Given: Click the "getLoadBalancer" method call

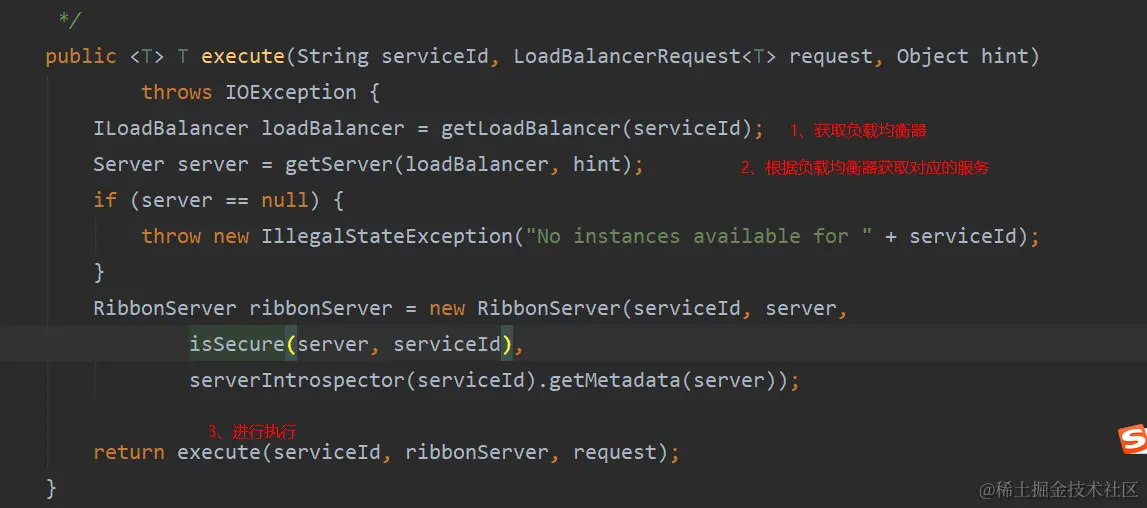Looking at the screenshot, I should point(530,128).
